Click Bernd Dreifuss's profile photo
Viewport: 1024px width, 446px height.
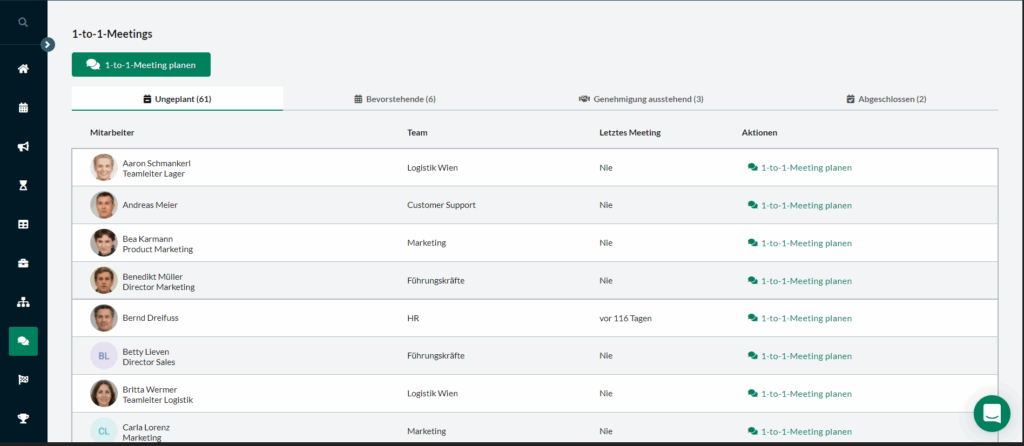pos(104,318)
